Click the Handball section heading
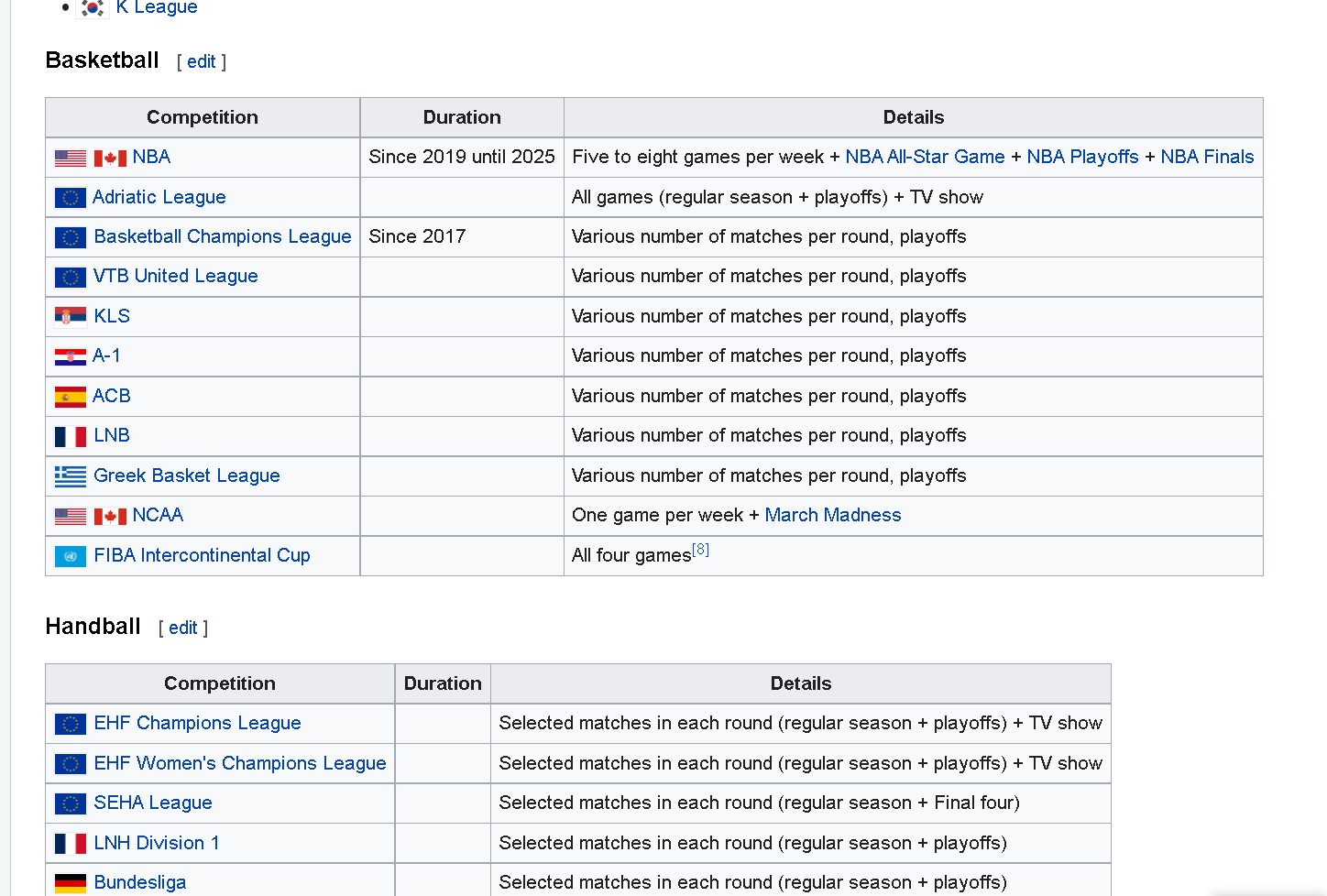 pos(93,627)
